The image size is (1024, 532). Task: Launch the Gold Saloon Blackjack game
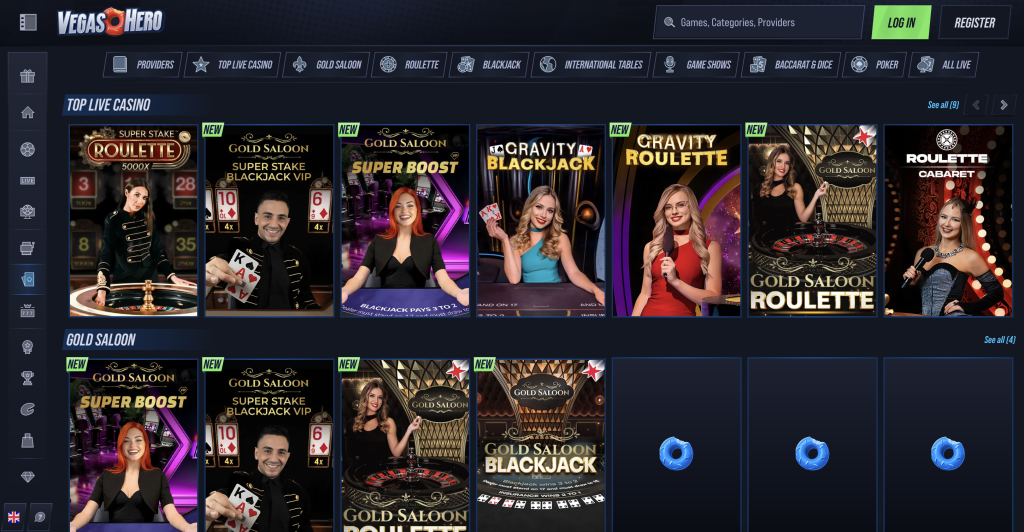click(x=541, y=445)
